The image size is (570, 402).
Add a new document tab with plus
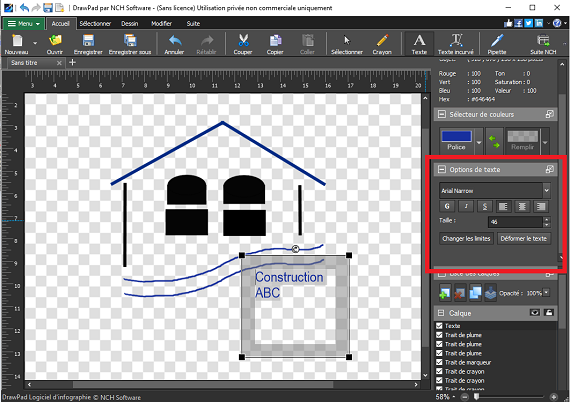[x=72, y=63]
